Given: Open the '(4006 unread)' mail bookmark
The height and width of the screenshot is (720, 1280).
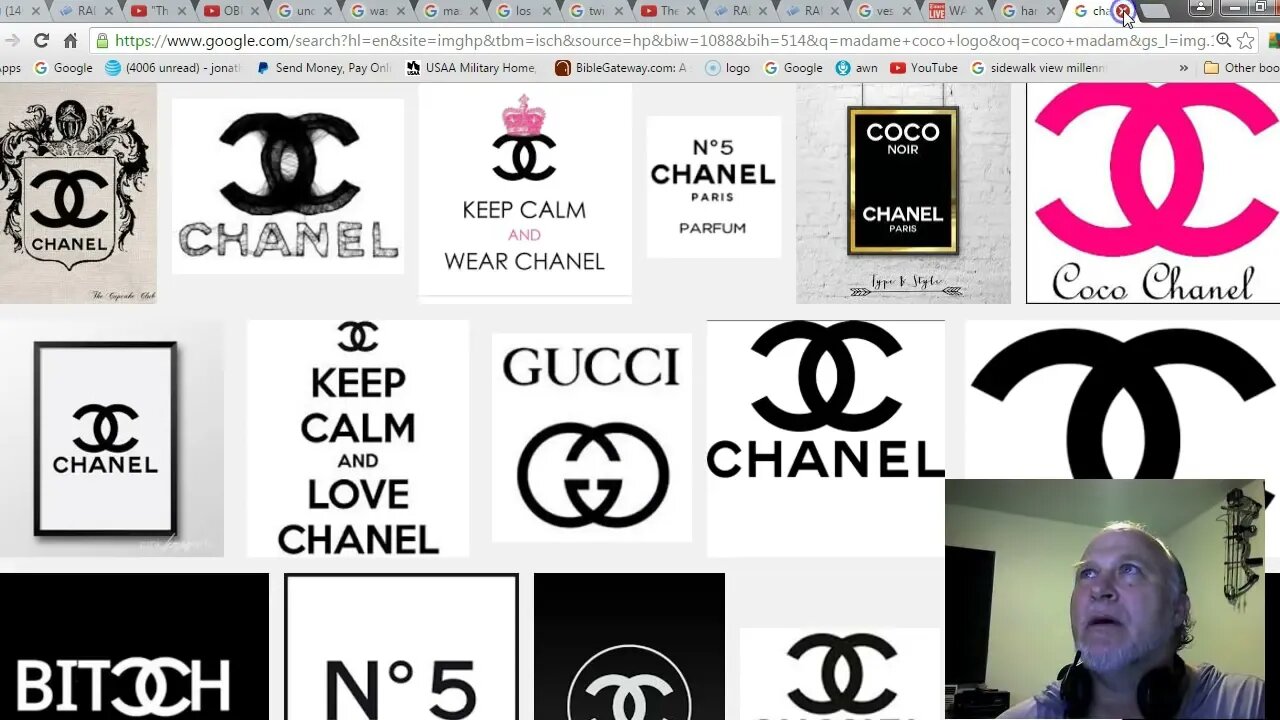Looking at the screenshot, I should pos(175,68).
